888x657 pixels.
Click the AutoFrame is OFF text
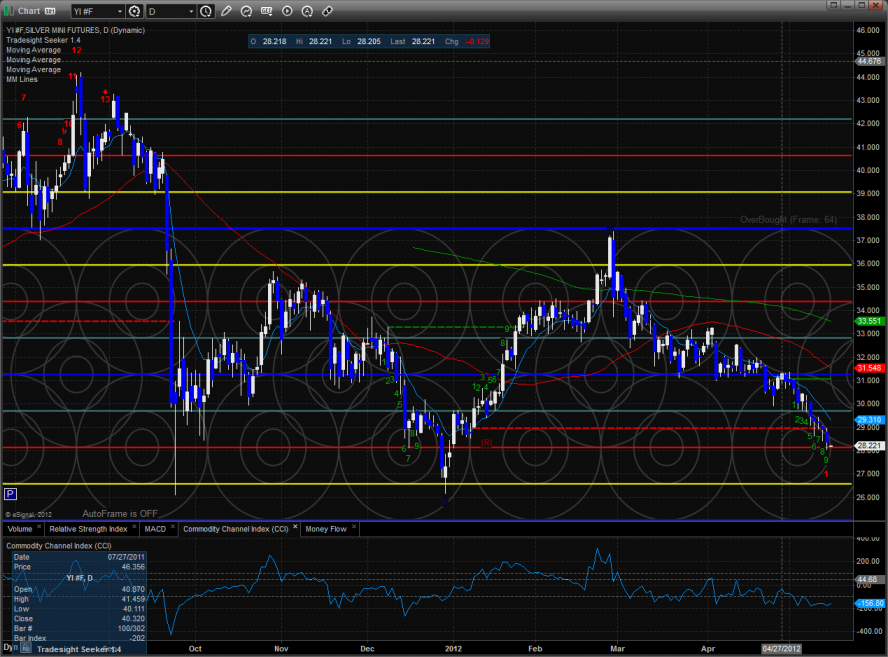[x=121, y=512]
